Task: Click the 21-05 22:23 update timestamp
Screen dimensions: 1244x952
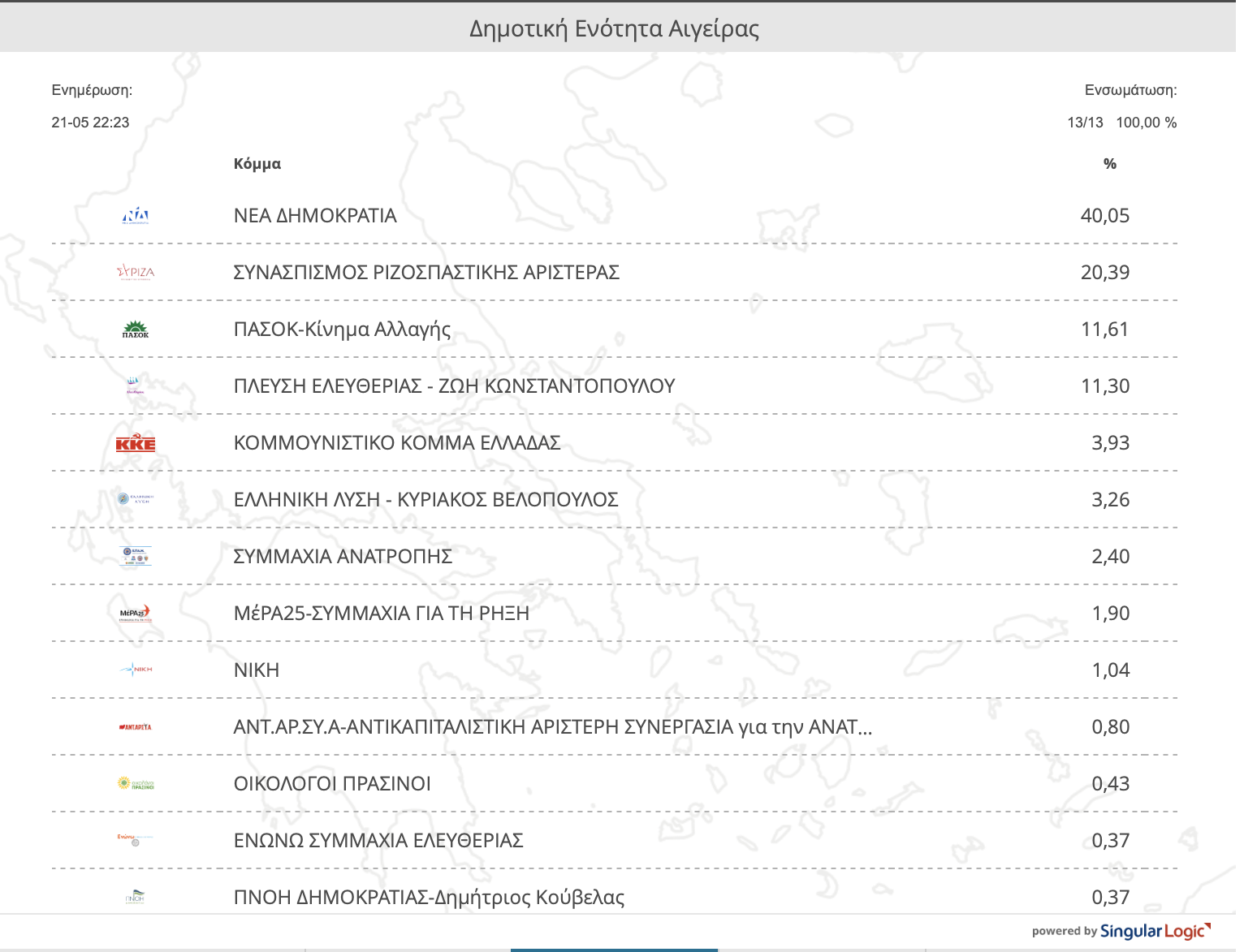Action: coord(90,123)
